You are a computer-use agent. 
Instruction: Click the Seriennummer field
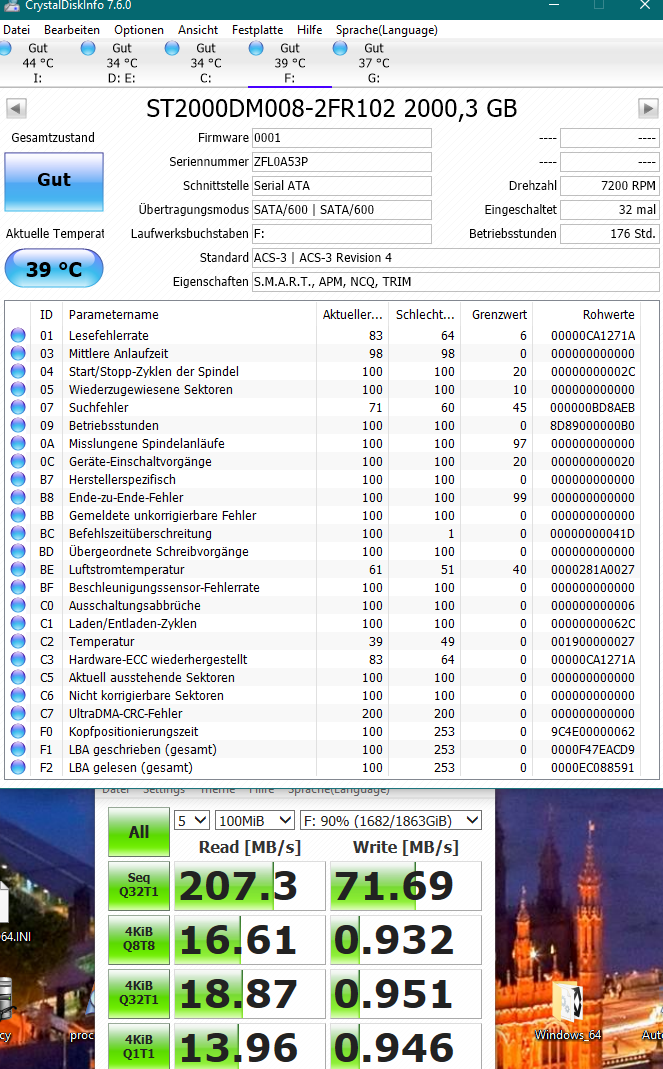(341, 162)
